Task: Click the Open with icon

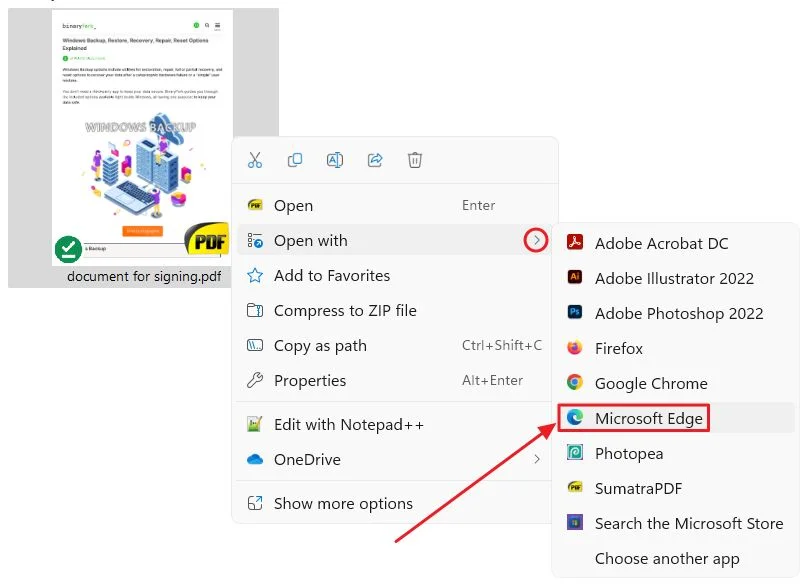Action: (255, 240)
